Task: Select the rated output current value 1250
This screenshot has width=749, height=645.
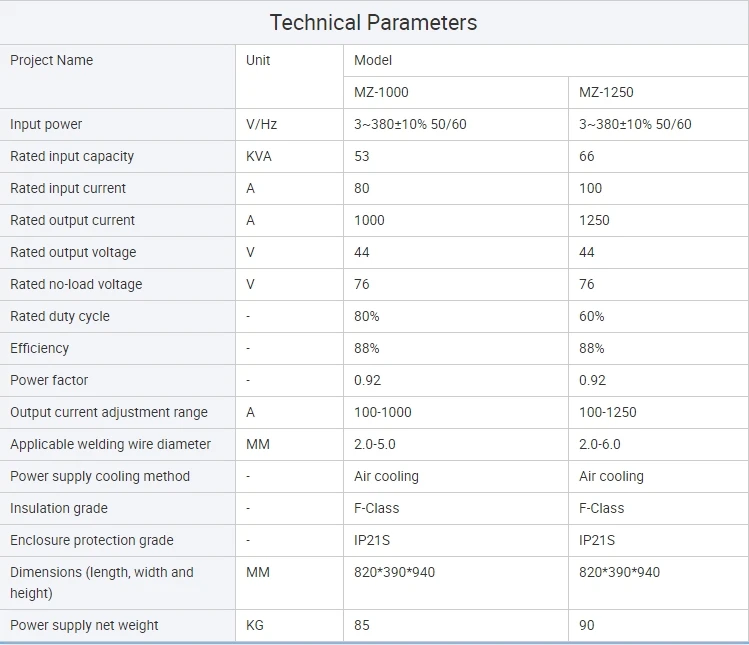Action: [594, 220]
